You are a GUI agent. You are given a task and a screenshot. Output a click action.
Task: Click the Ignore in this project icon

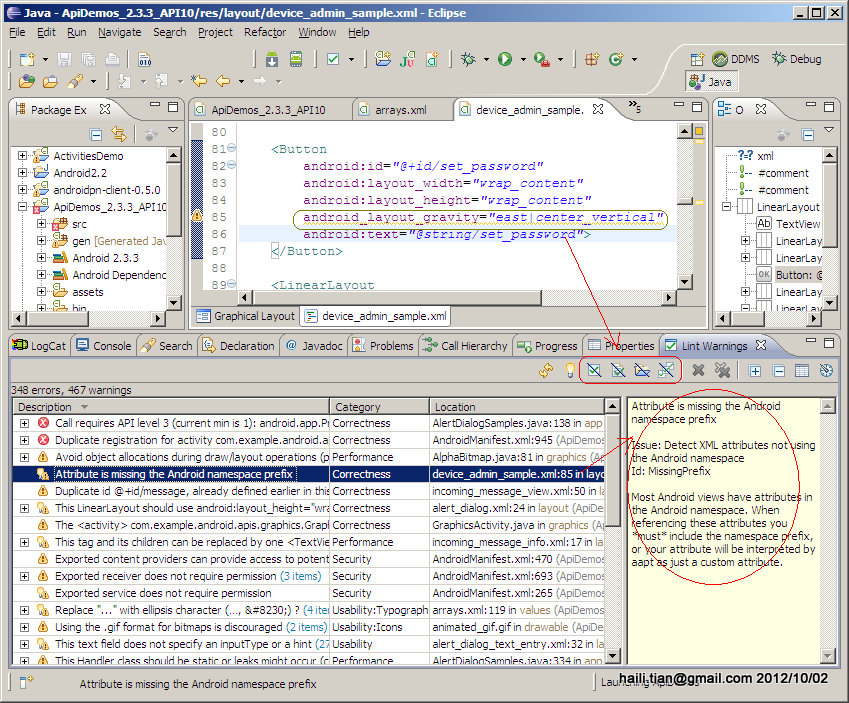[642, 370]
